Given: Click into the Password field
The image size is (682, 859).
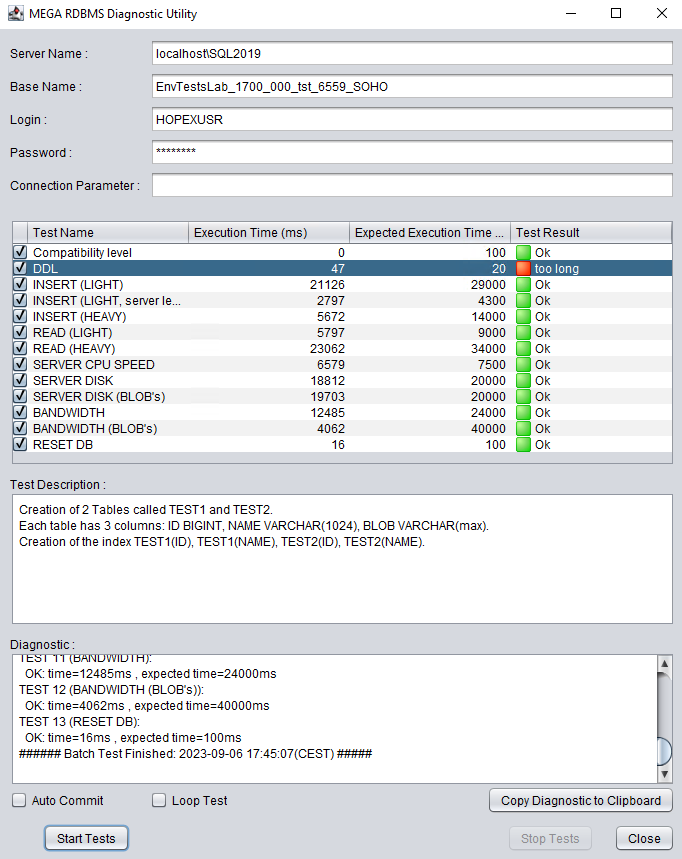Looking at the screenshot, I should pyautogui.click(x=412, y=152).
